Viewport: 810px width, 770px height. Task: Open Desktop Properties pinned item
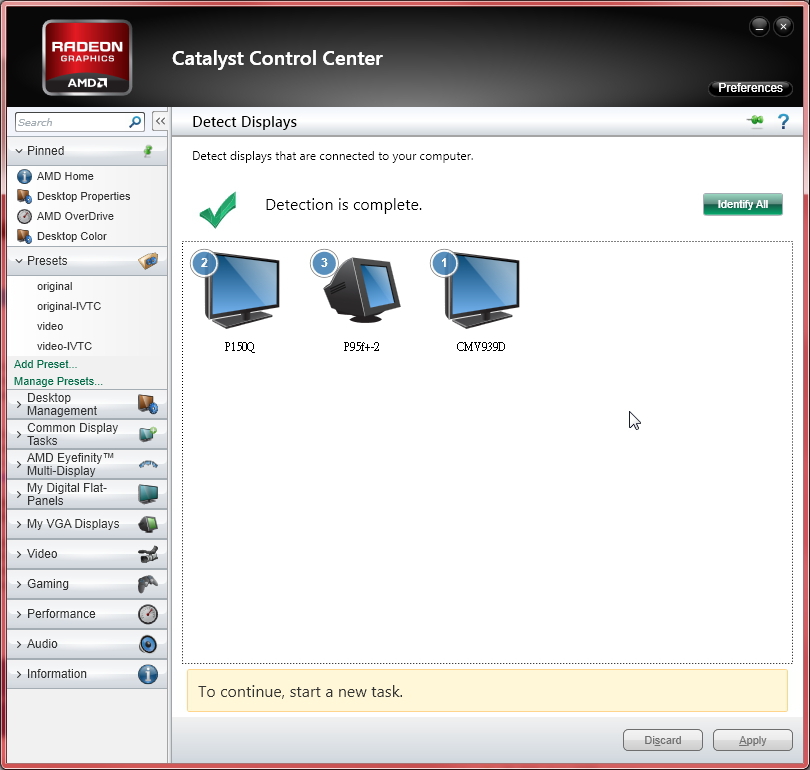(x=84, y=196)
